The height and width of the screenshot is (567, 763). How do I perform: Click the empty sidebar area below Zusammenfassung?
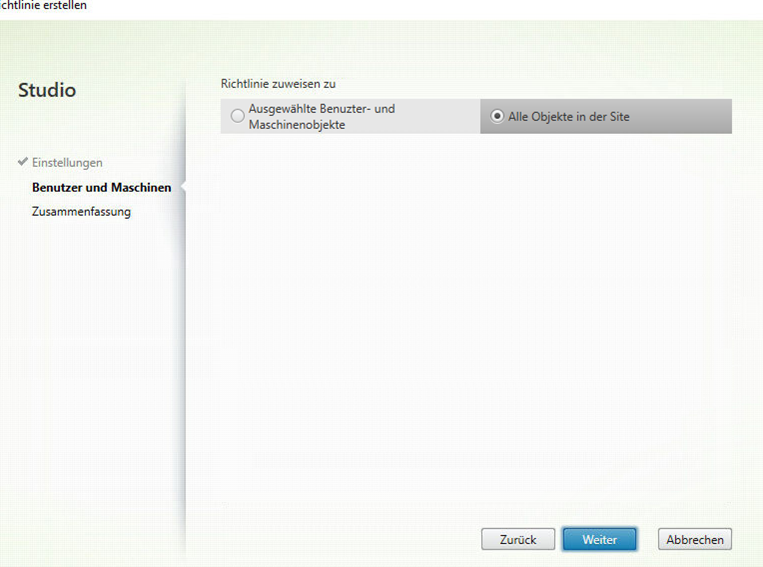coord(90,380)
